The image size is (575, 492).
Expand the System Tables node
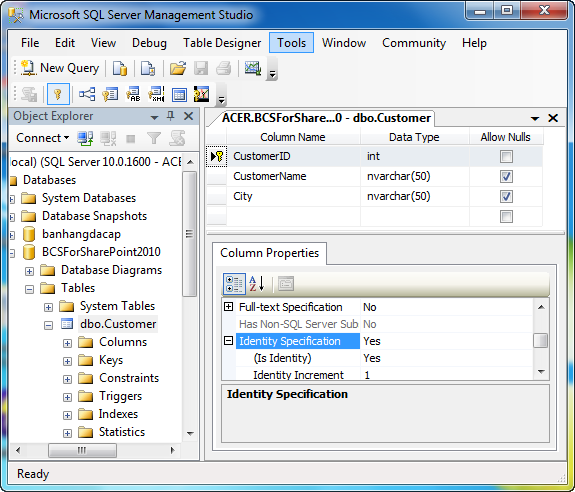[x=48, y=307]
